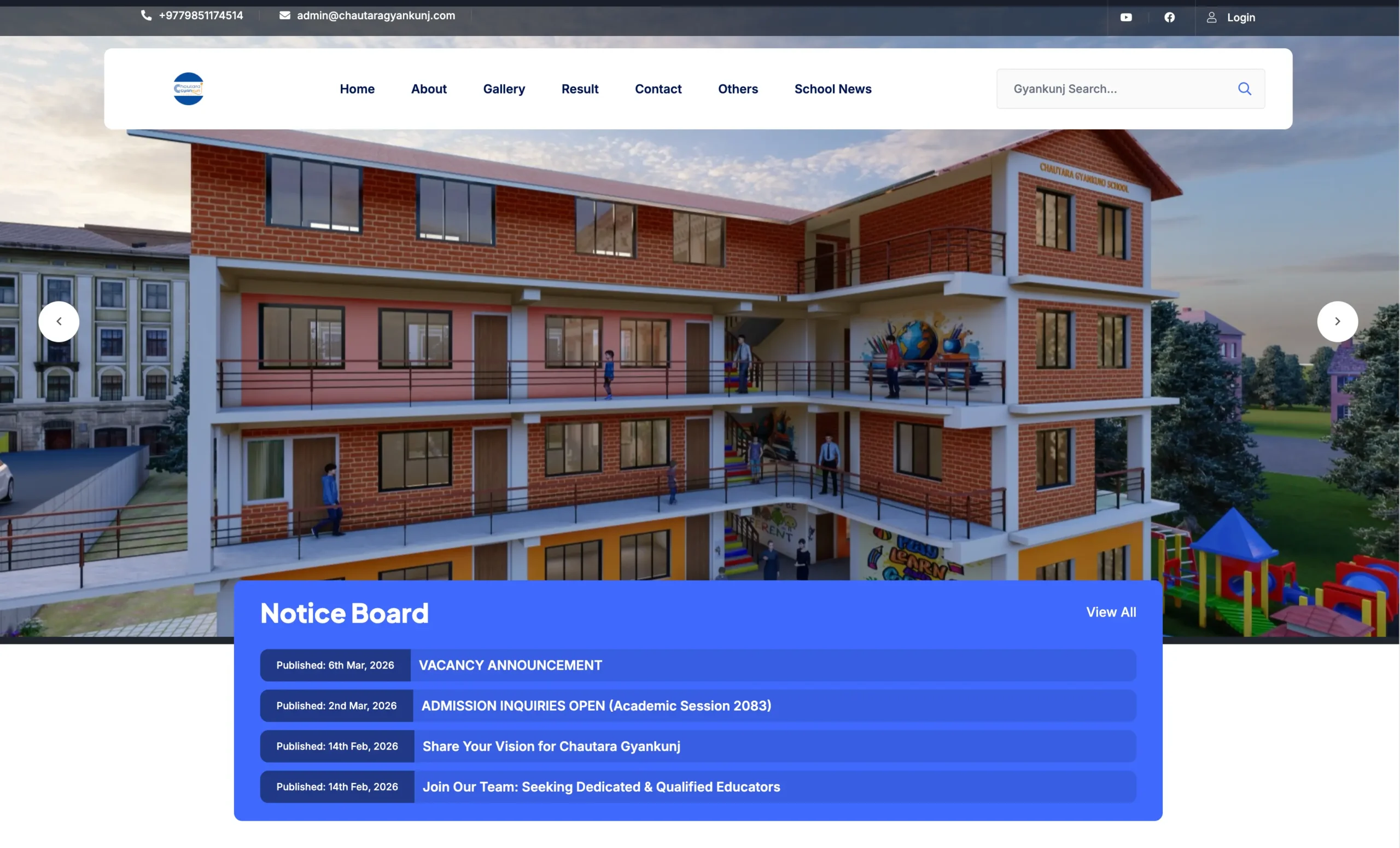Viewport: 1400px width, 848px height.
Task: Click the Chautara Gyankunj logo
Action: (188, 89)
